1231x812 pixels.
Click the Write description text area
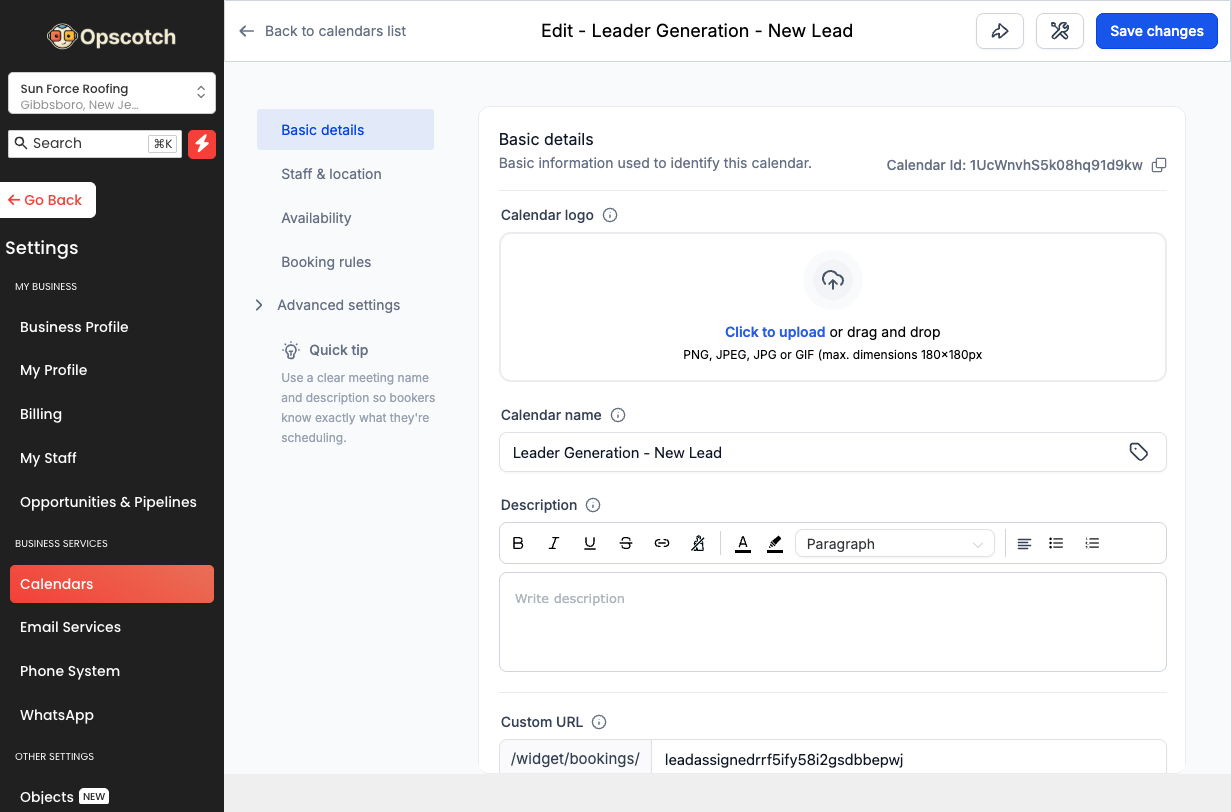pyautogui.click(x=832, y=621)
